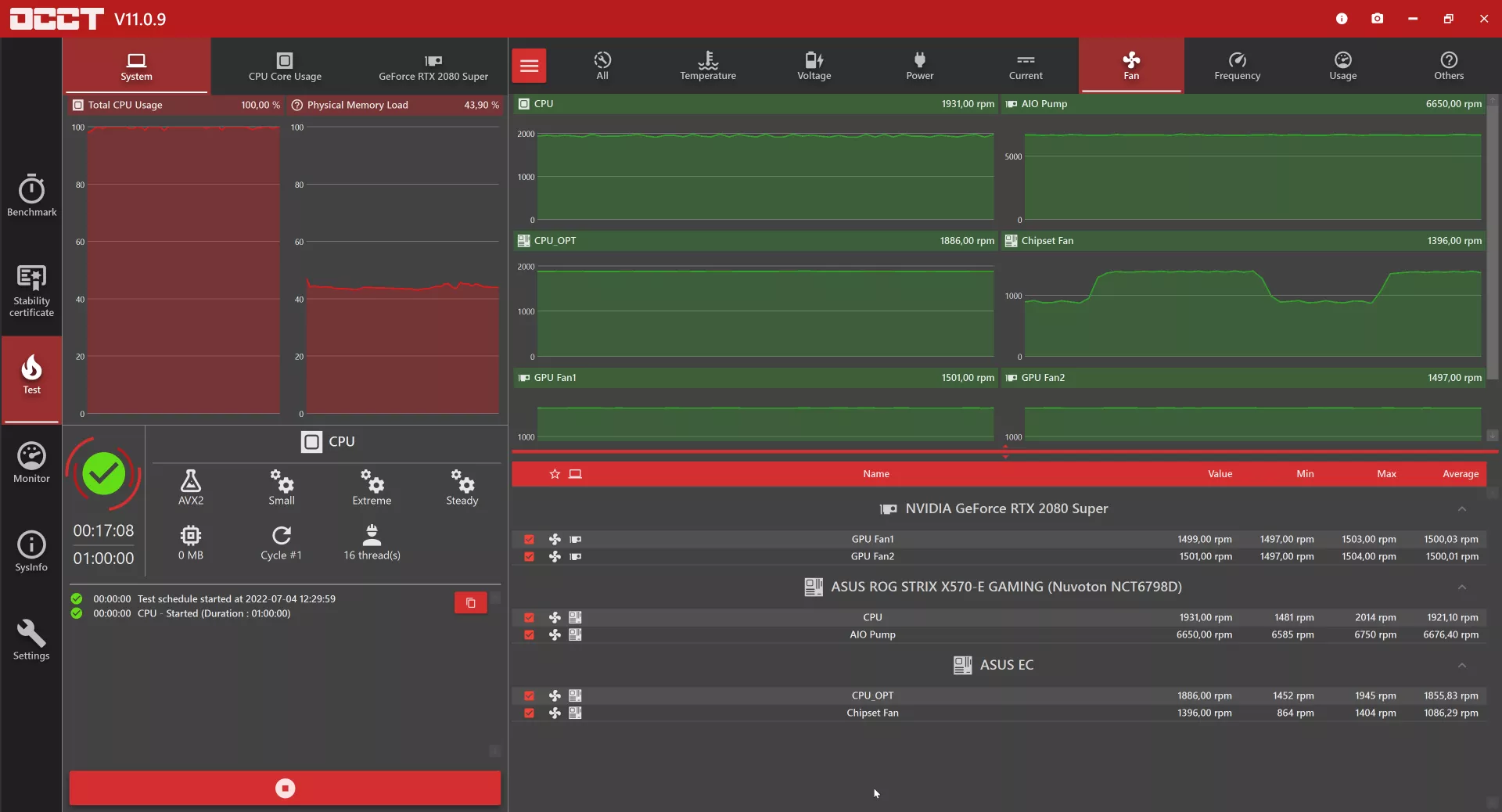This screenshot has height=812, width=1502.
Task: Click the 16 thread(s) option
Action: tap(372, 543)
